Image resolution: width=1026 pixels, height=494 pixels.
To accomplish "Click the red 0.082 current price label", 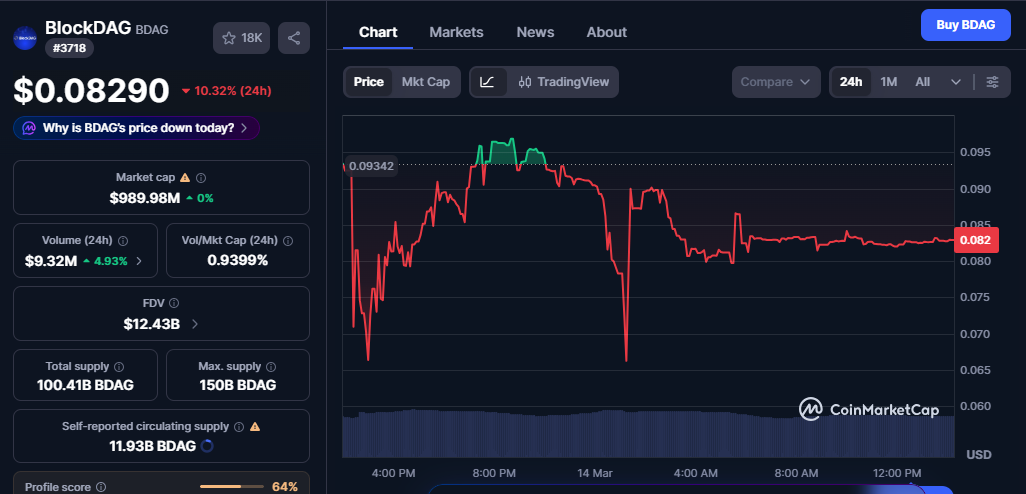I will coord(976,240).
